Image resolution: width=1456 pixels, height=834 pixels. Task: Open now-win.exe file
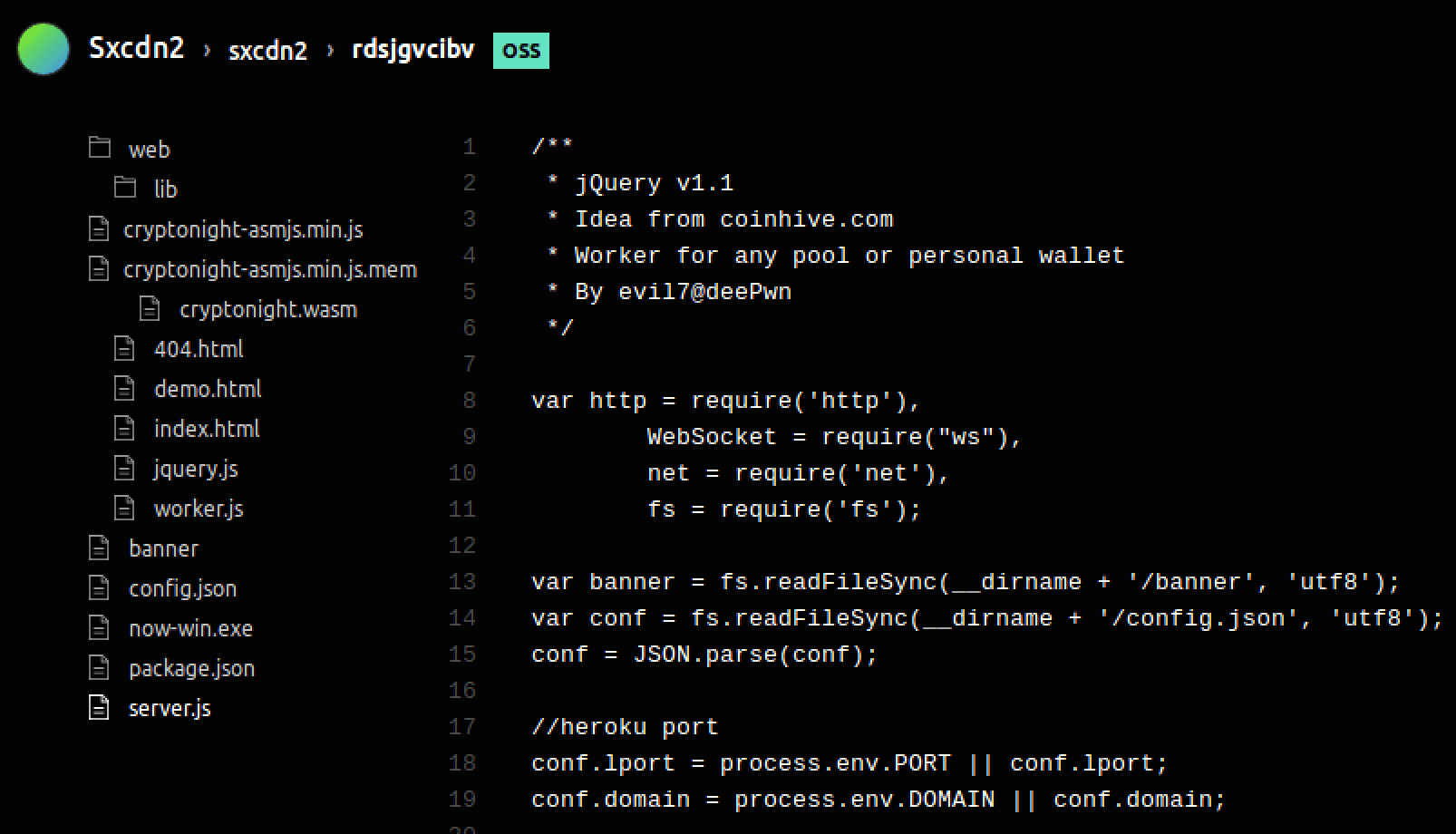[x=190, y=628]
